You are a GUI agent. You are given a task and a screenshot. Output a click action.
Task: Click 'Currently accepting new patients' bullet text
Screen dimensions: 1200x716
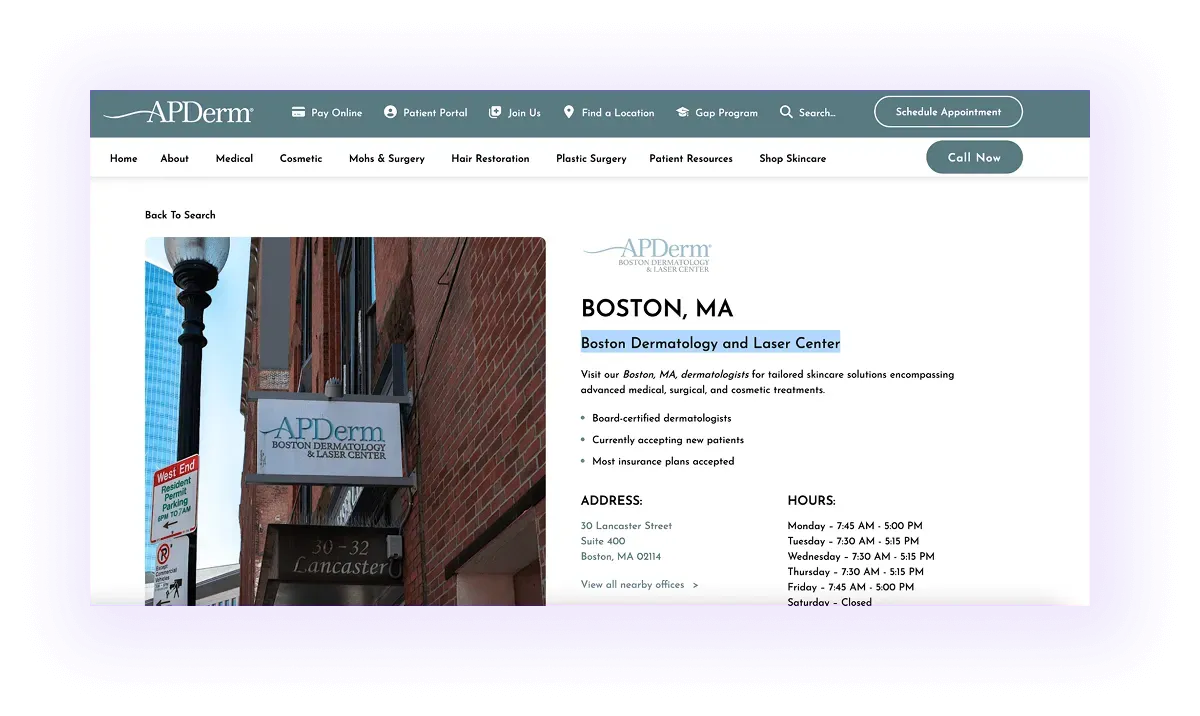tap(668, 440)
